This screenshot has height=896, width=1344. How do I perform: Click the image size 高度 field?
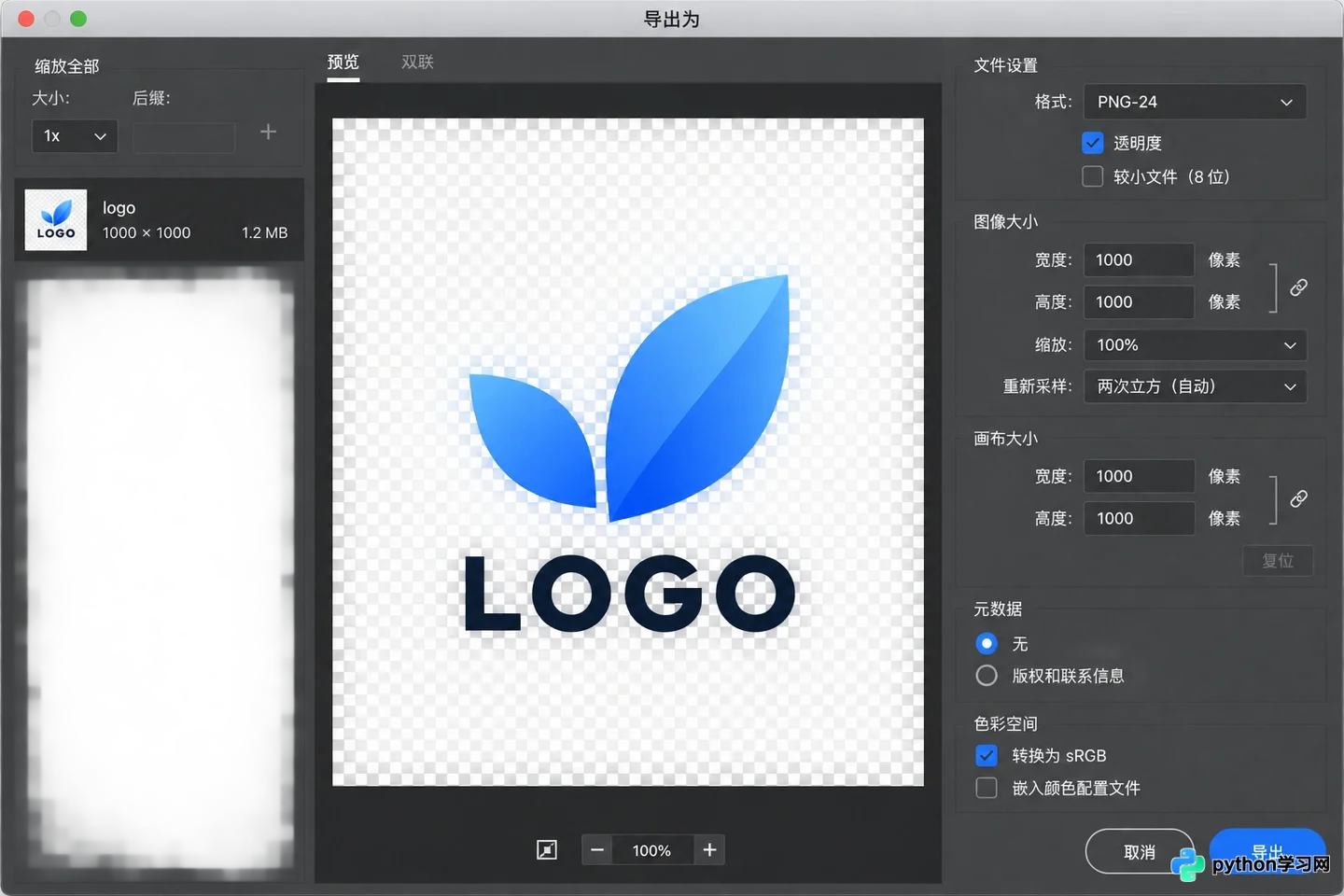tap(1139, 302)
